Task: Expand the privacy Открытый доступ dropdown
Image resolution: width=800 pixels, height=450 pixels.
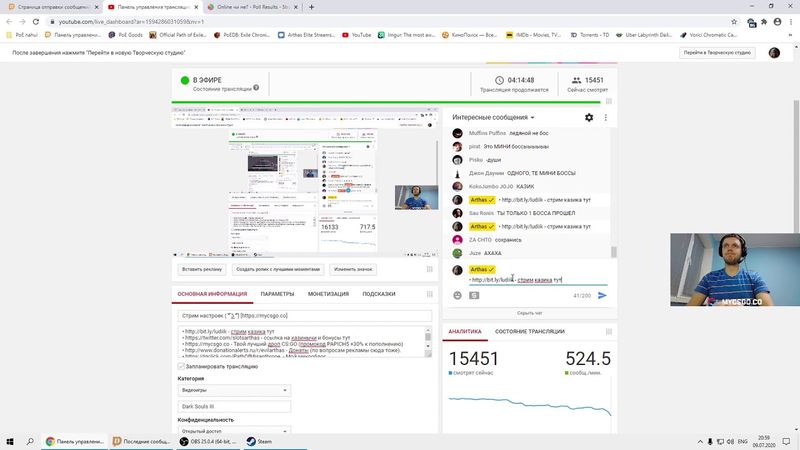Action: pyautogui.click(x=235, y=433)
